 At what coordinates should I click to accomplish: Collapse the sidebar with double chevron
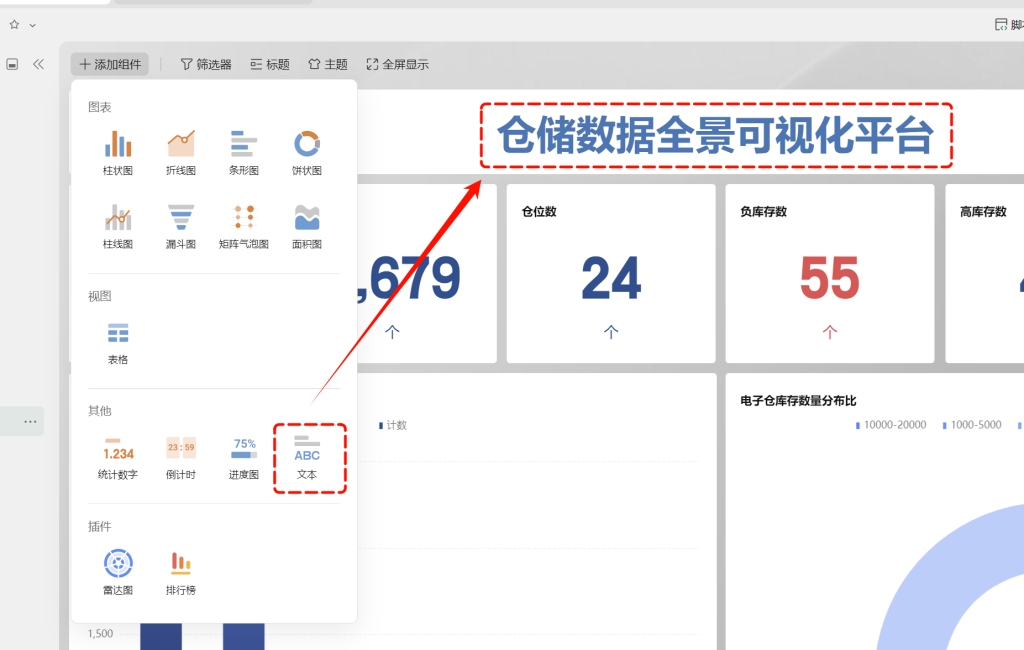39,64
